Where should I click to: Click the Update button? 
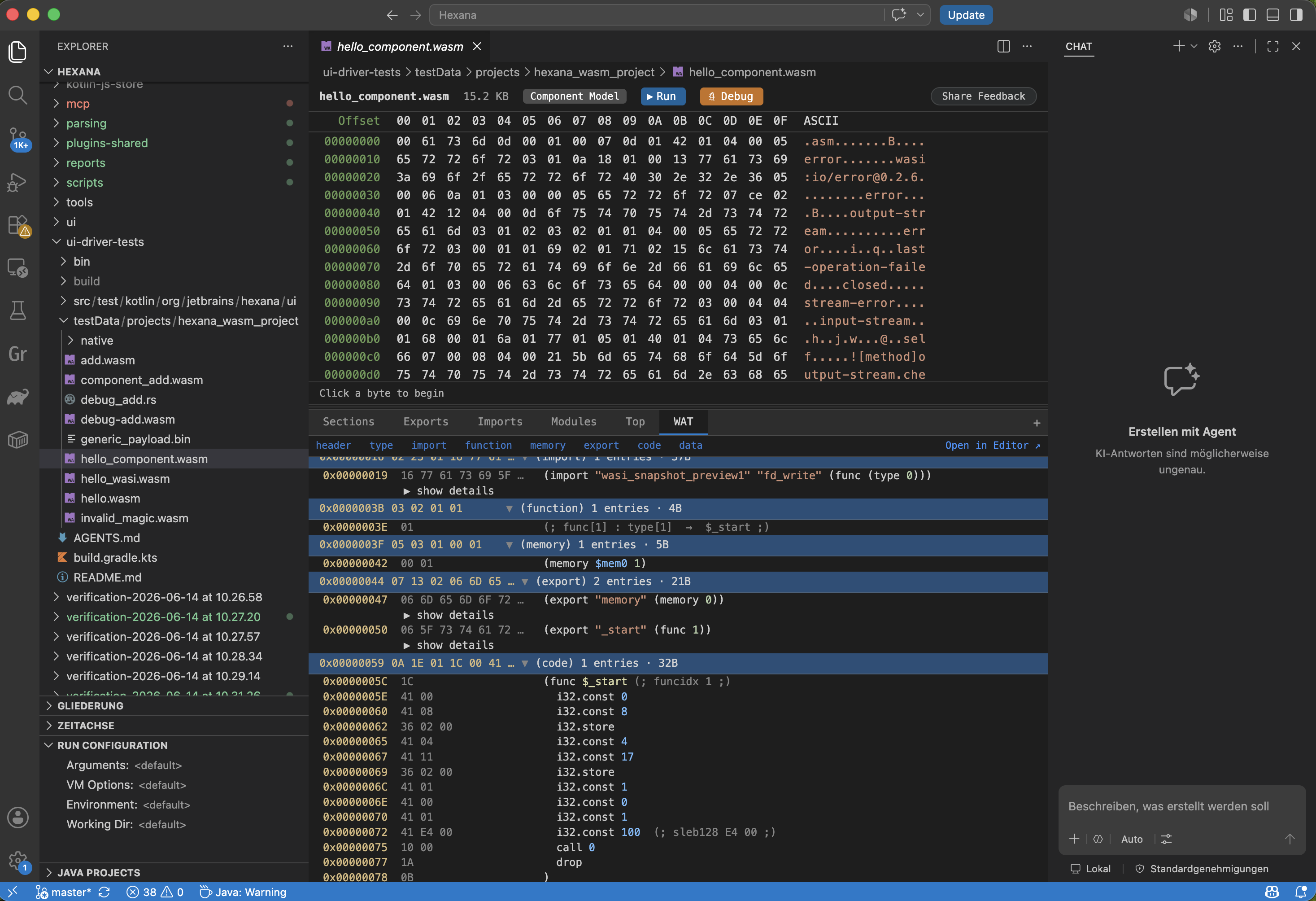pos(966,15)
